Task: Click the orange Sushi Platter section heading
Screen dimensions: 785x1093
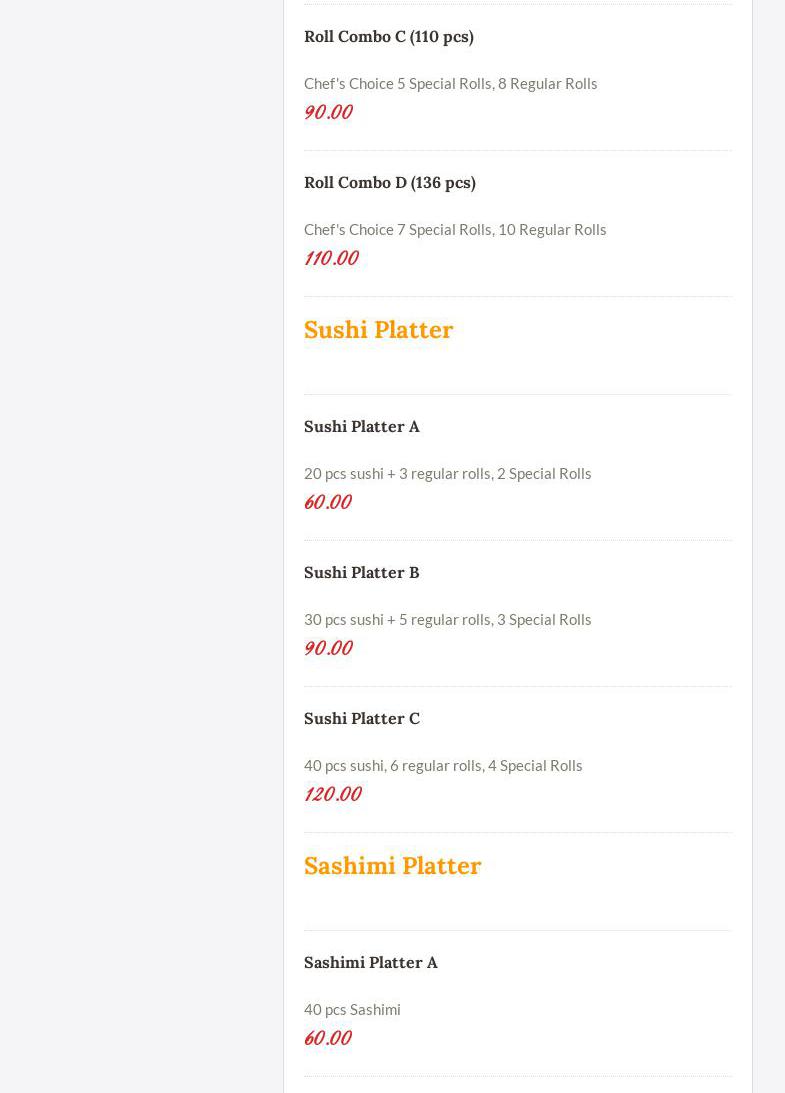Action: 378,330
